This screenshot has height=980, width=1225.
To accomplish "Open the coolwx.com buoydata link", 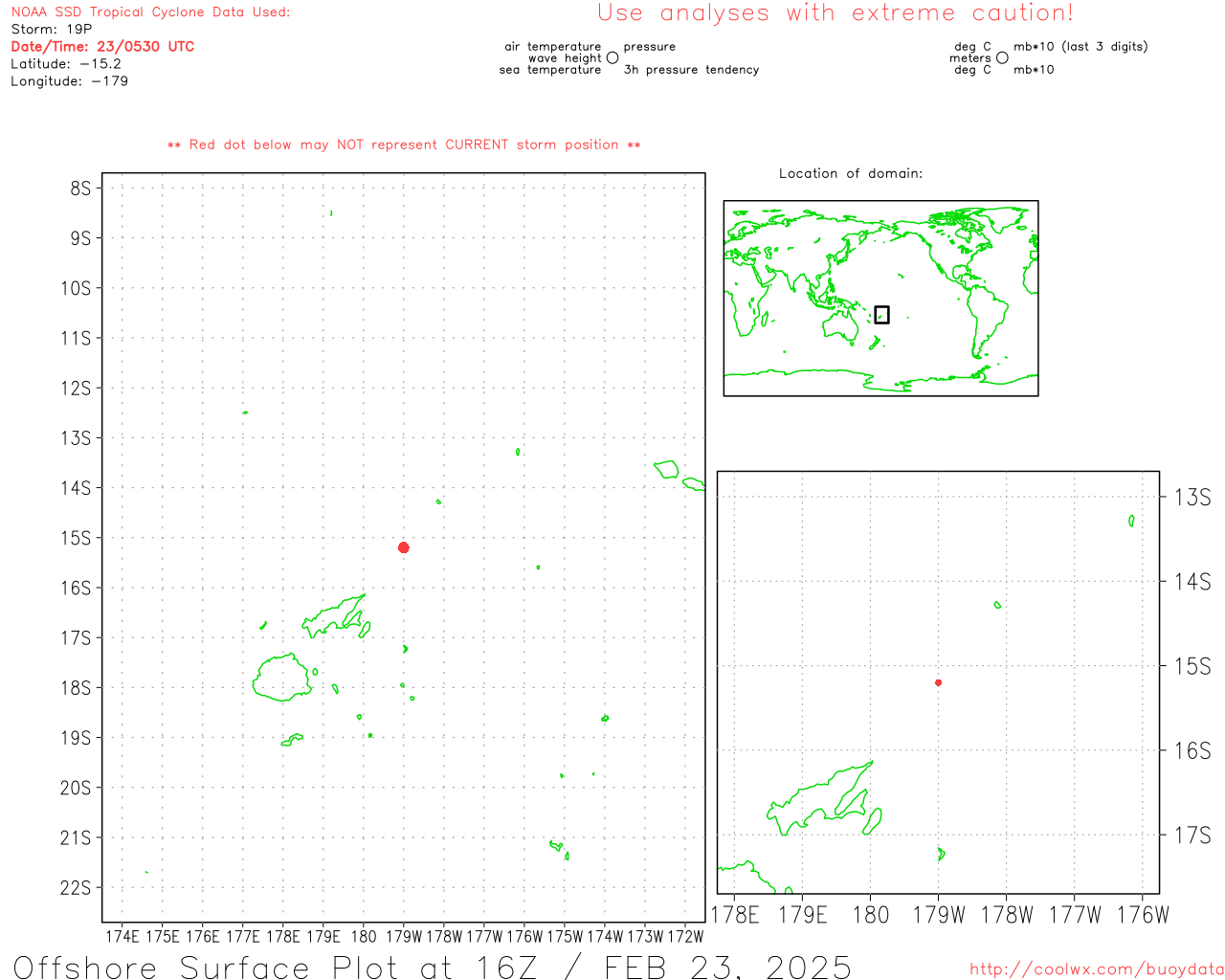I will [x=1097, y=969].
